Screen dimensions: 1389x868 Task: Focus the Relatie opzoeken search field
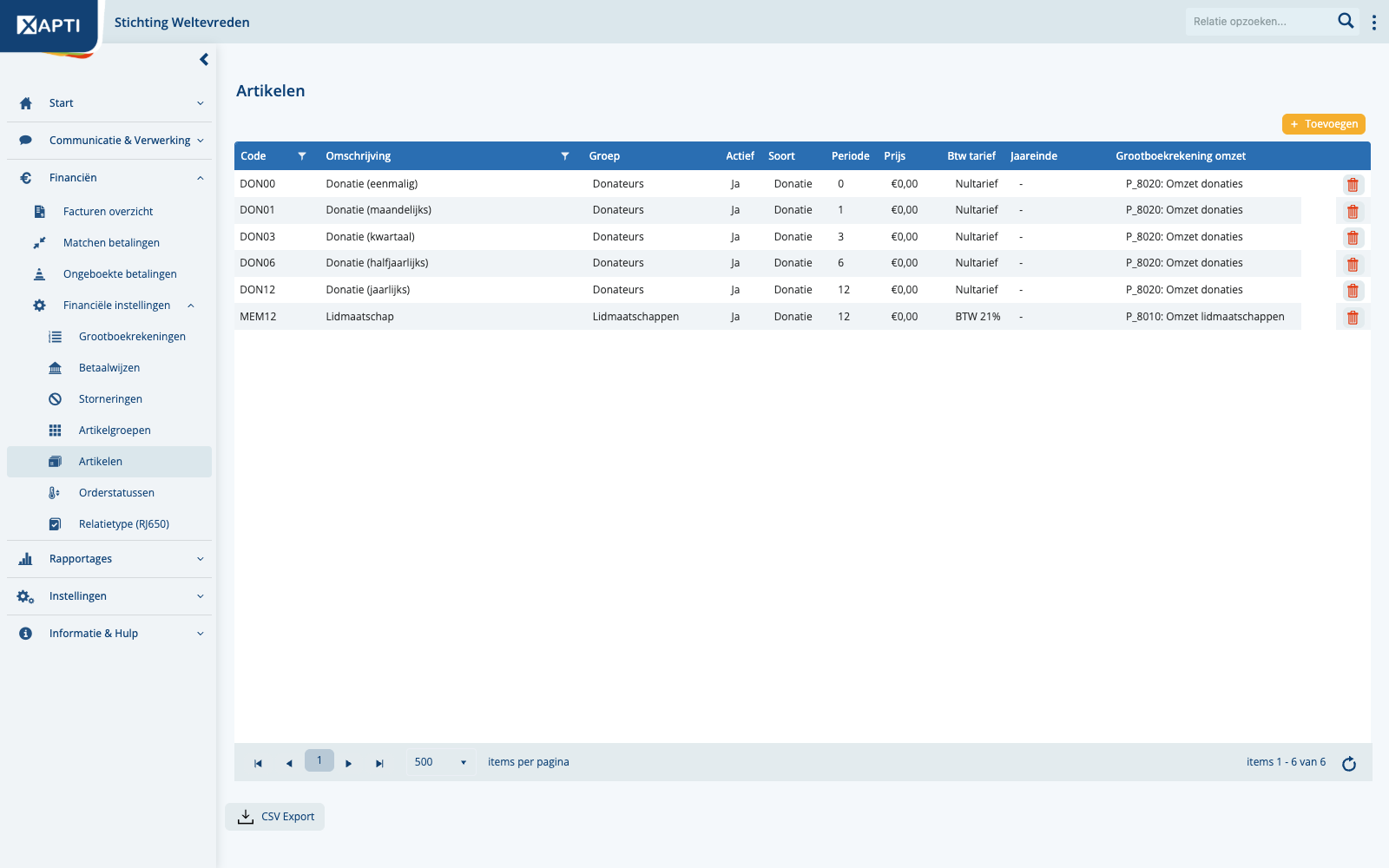[x=1261, y=22]
